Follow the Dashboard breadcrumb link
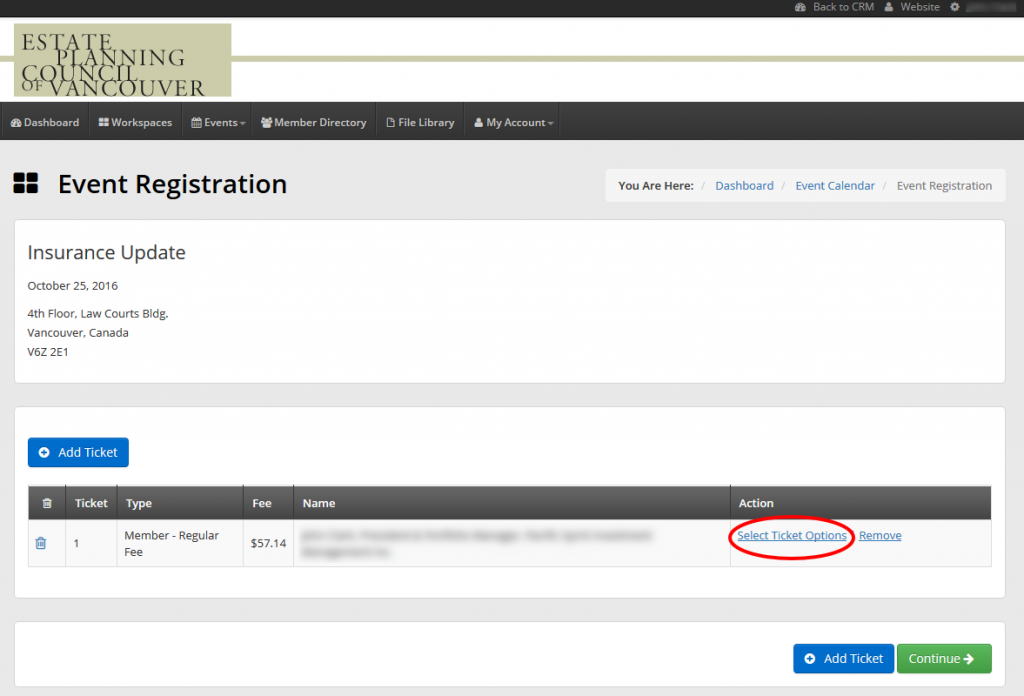1024x696 pixels. coord(744,185)
